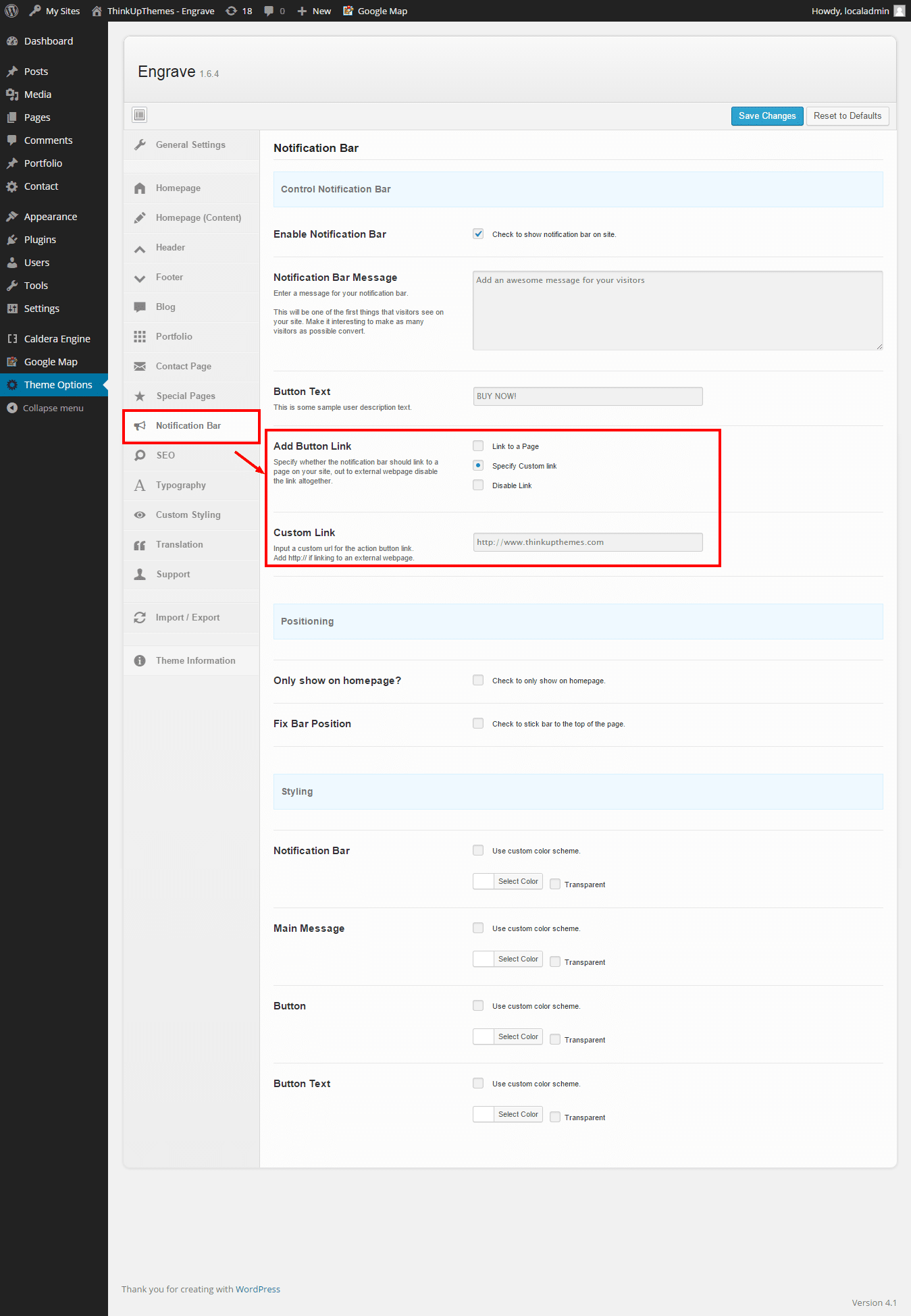Click the megaphone icon for Notification Bar
The width and height of the screenshot is (911, 1316).
[140, 426]
